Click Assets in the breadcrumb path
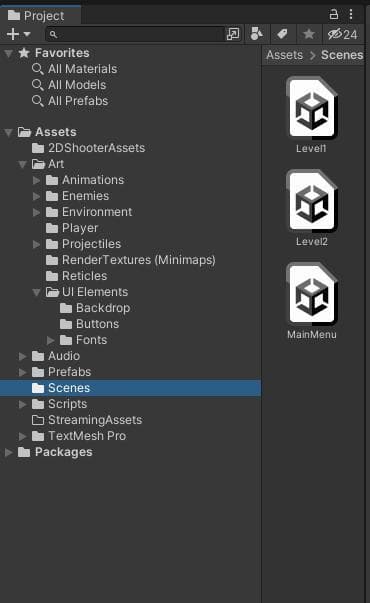370x603 pixels. [x=285, y=55]
